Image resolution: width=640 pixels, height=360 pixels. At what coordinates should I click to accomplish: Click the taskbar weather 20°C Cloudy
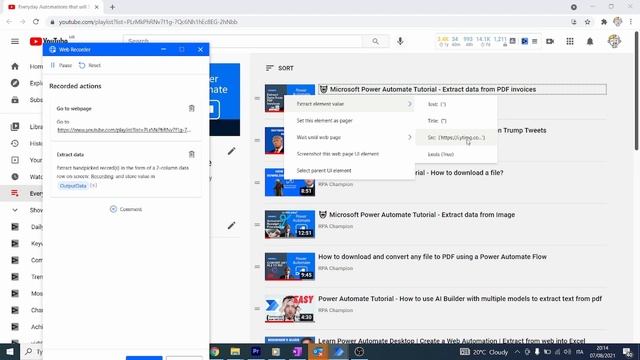coord(484,352)
